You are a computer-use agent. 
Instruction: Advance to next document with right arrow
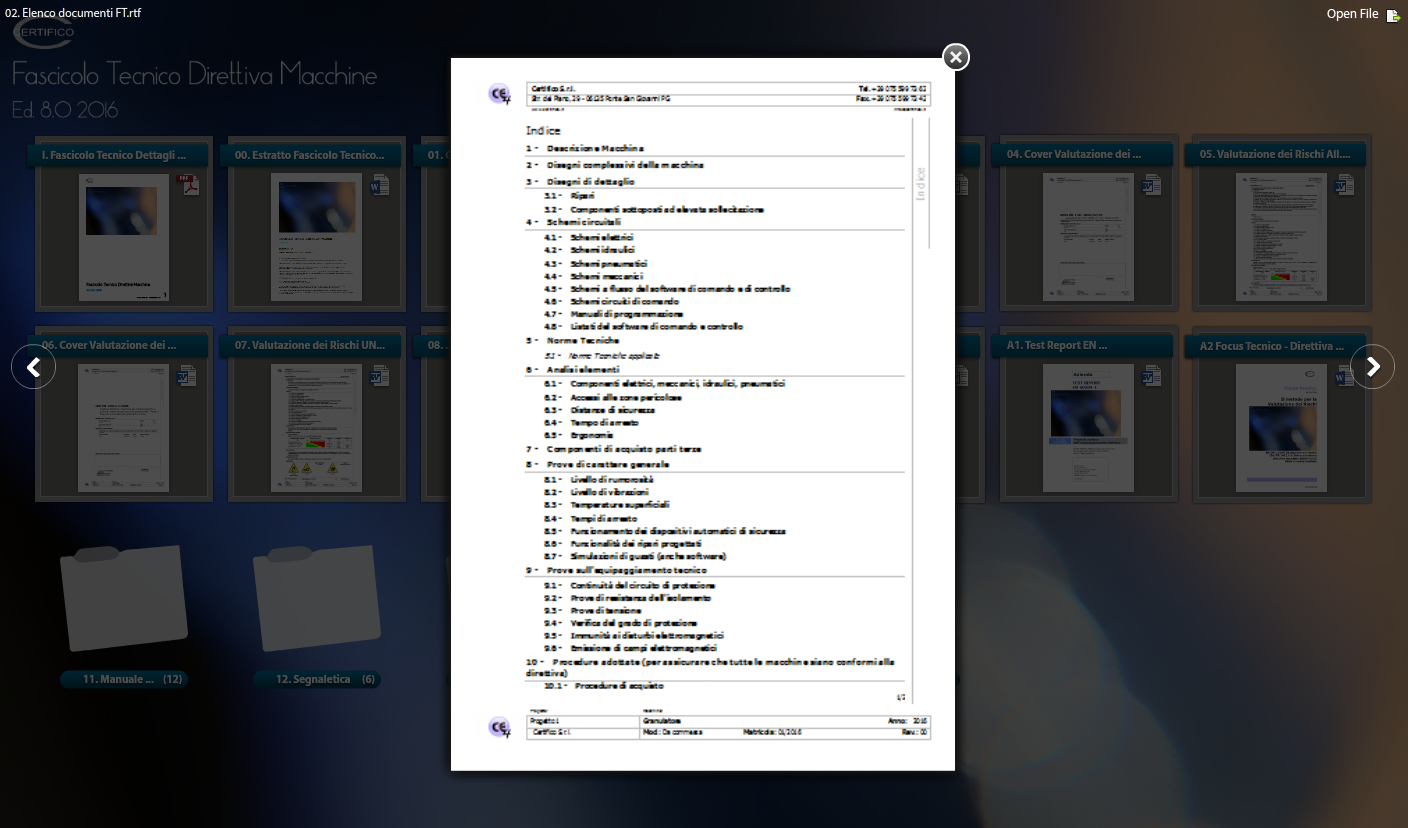1373,367
